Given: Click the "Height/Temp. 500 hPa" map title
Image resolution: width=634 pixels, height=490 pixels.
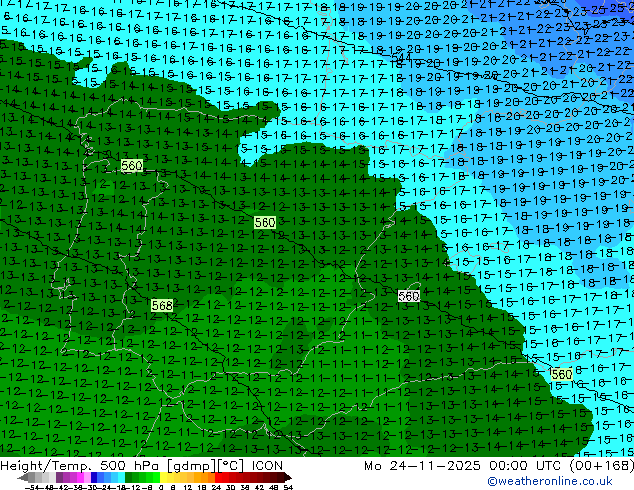Looking at the screenshot, I should coord(80,466).
